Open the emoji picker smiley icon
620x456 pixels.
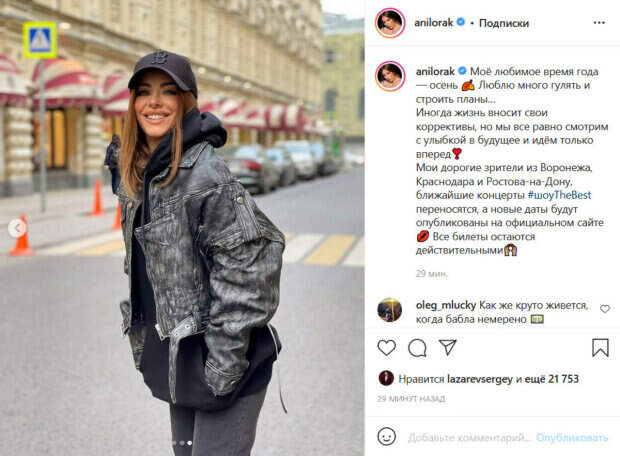[386, 437]
